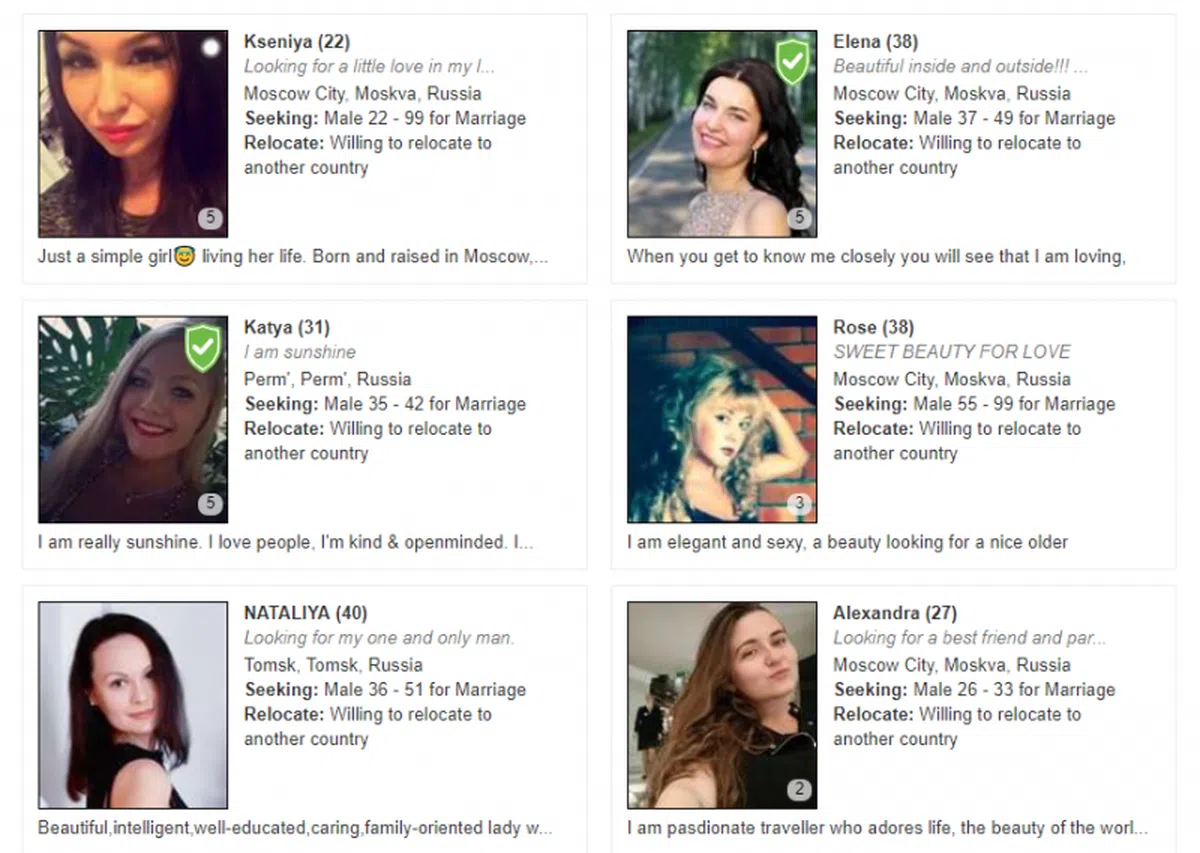1200x853 pixels.
Task: Click the 3-photo count badge on Rose's picture
Action: 798,504
